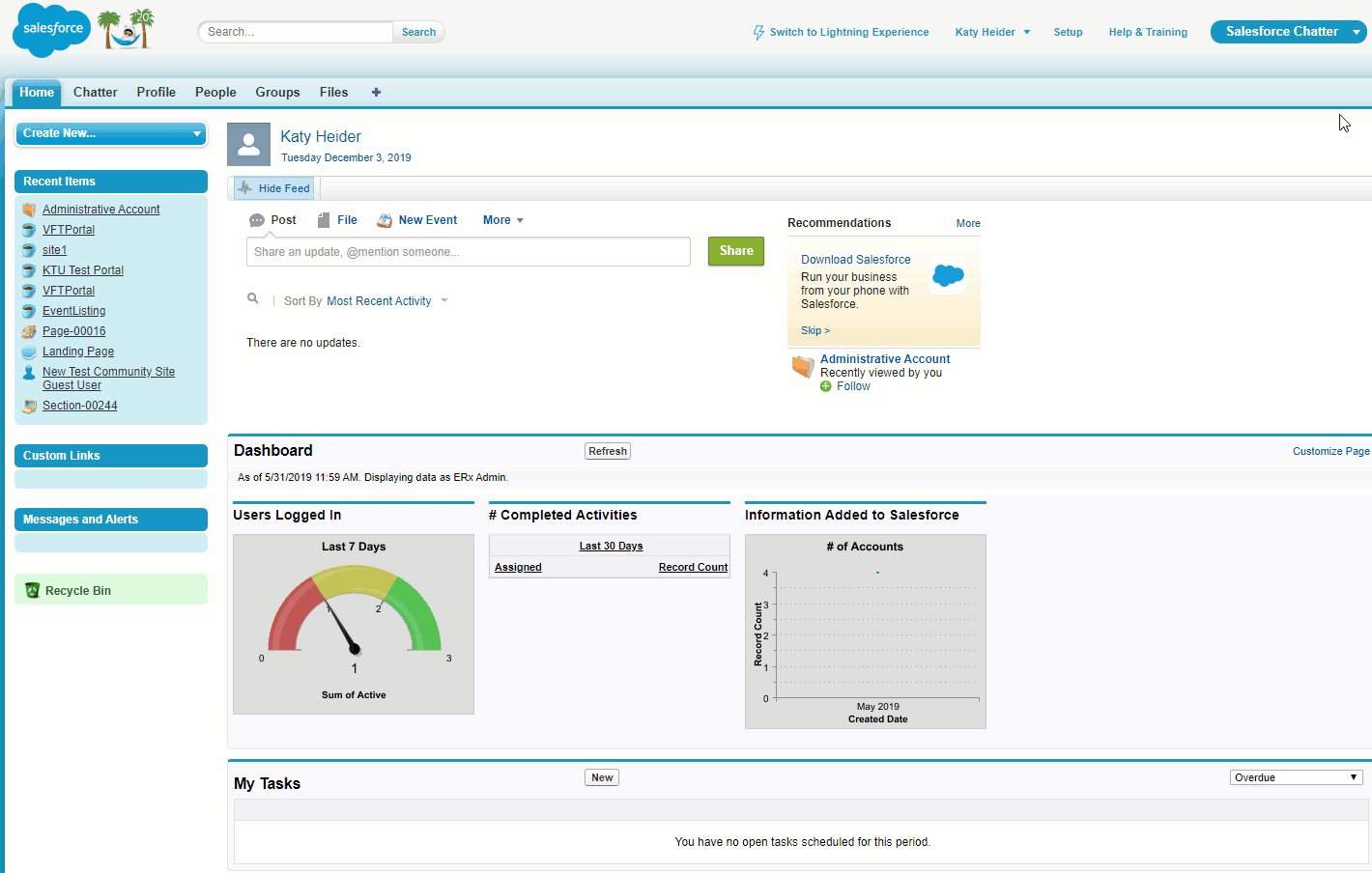
Task: Click the Post speech bubble icon
Action: pos(257,220)
